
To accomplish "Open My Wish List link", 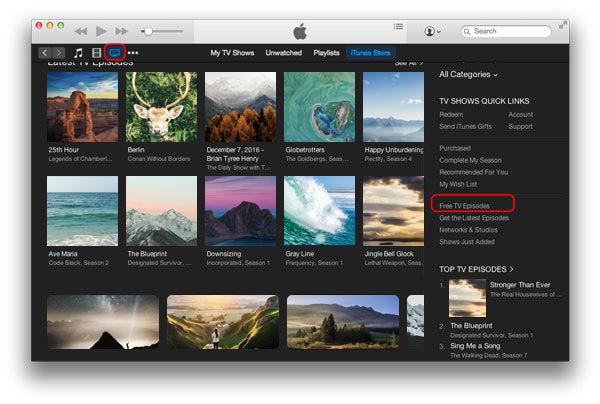I will (x=458, y=184).
